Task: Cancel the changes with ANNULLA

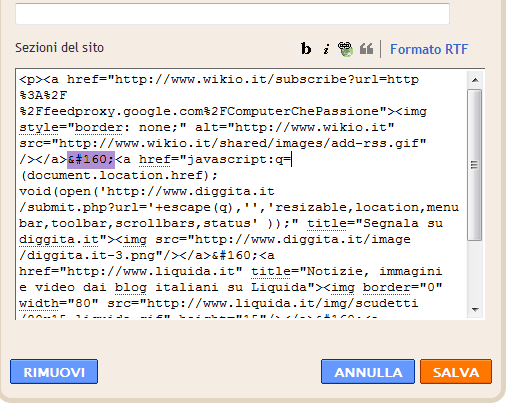Action: pos(368,372)
